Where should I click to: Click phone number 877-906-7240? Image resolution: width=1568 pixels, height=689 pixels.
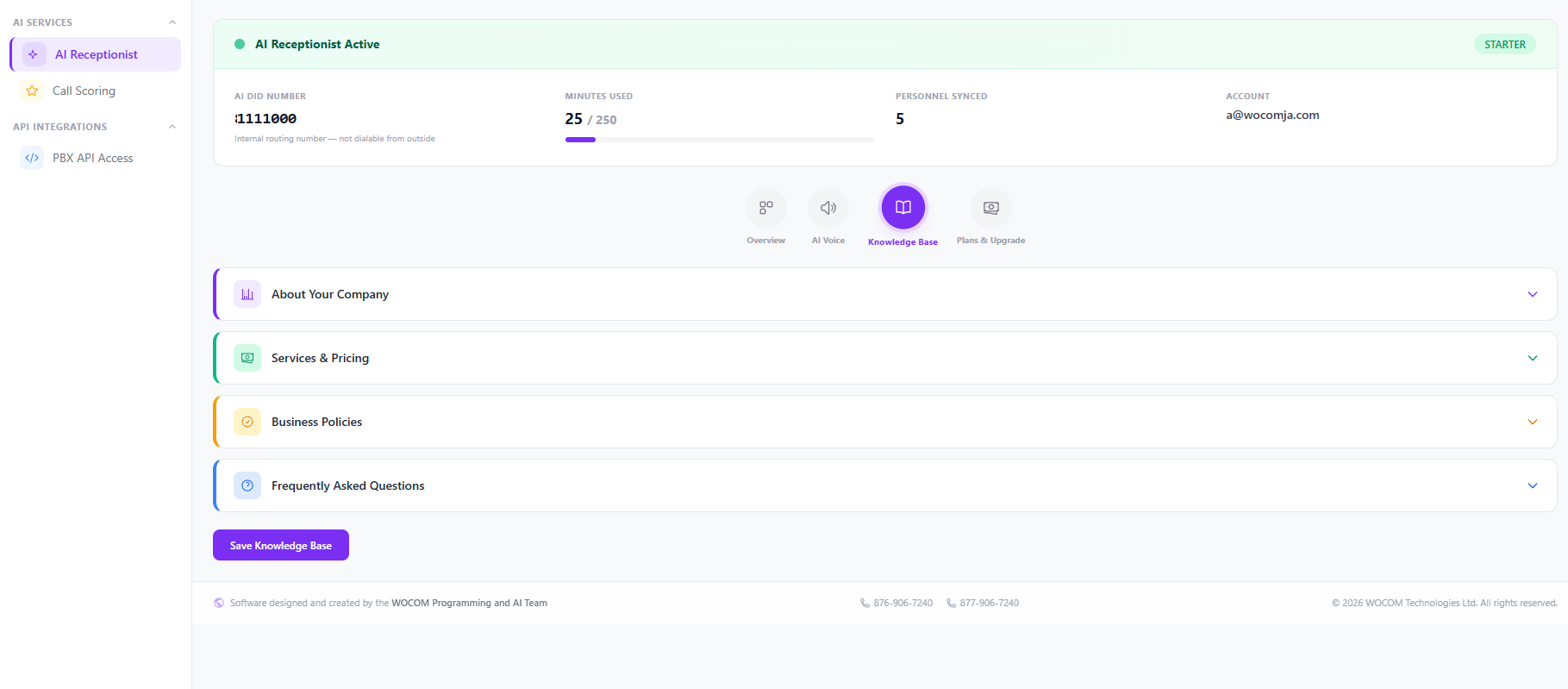click(990, 603)
